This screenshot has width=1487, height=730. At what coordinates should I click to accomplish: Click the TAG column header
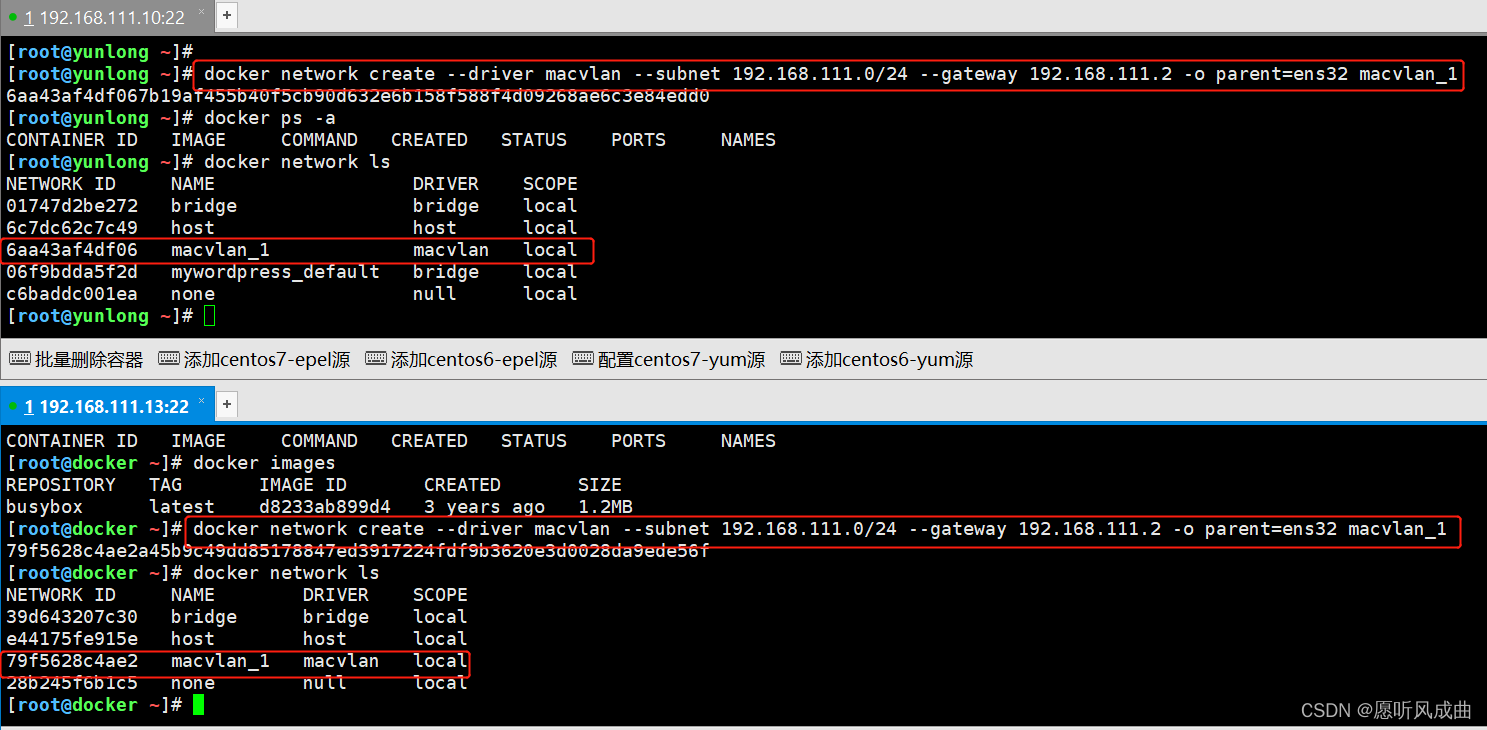click(166, 485)
